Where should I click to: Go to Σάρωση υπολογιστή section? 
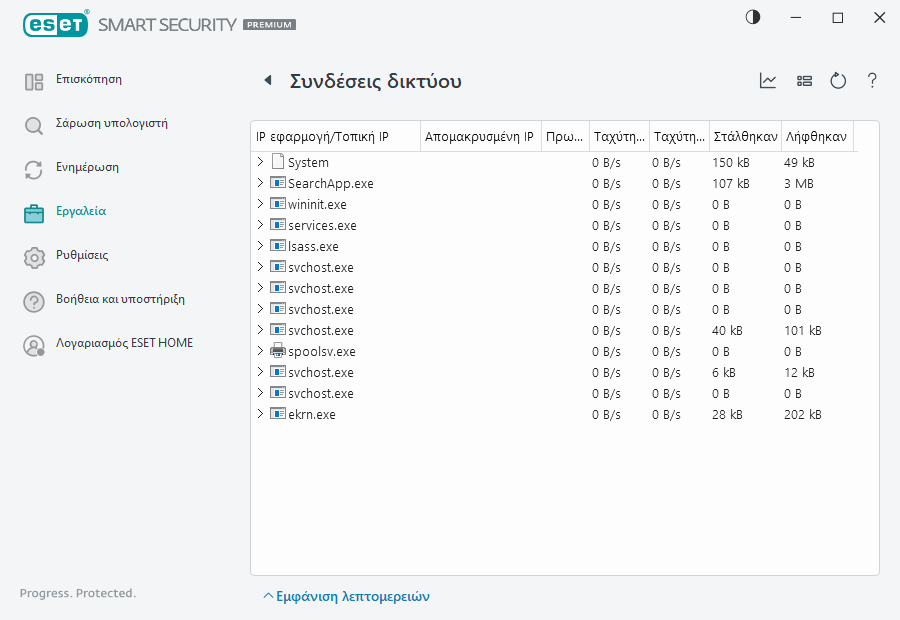pos(111,124)
